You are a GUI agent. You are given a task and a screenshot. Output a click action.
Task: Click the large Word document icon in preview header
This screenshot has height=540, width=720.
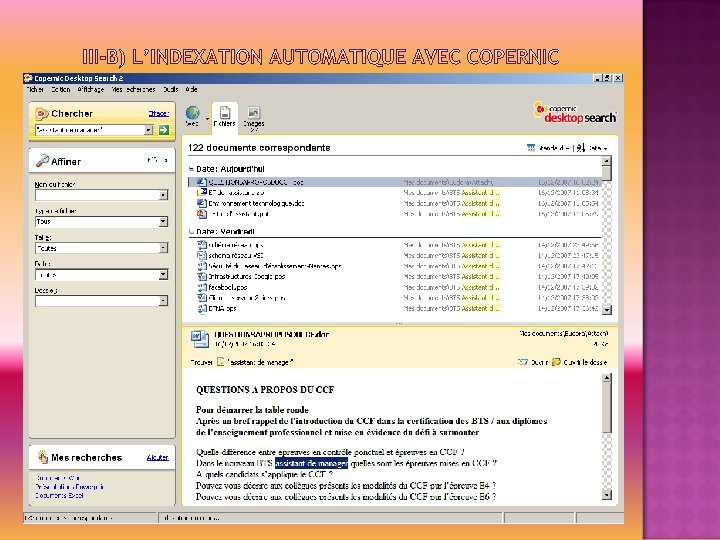point(200,339)
